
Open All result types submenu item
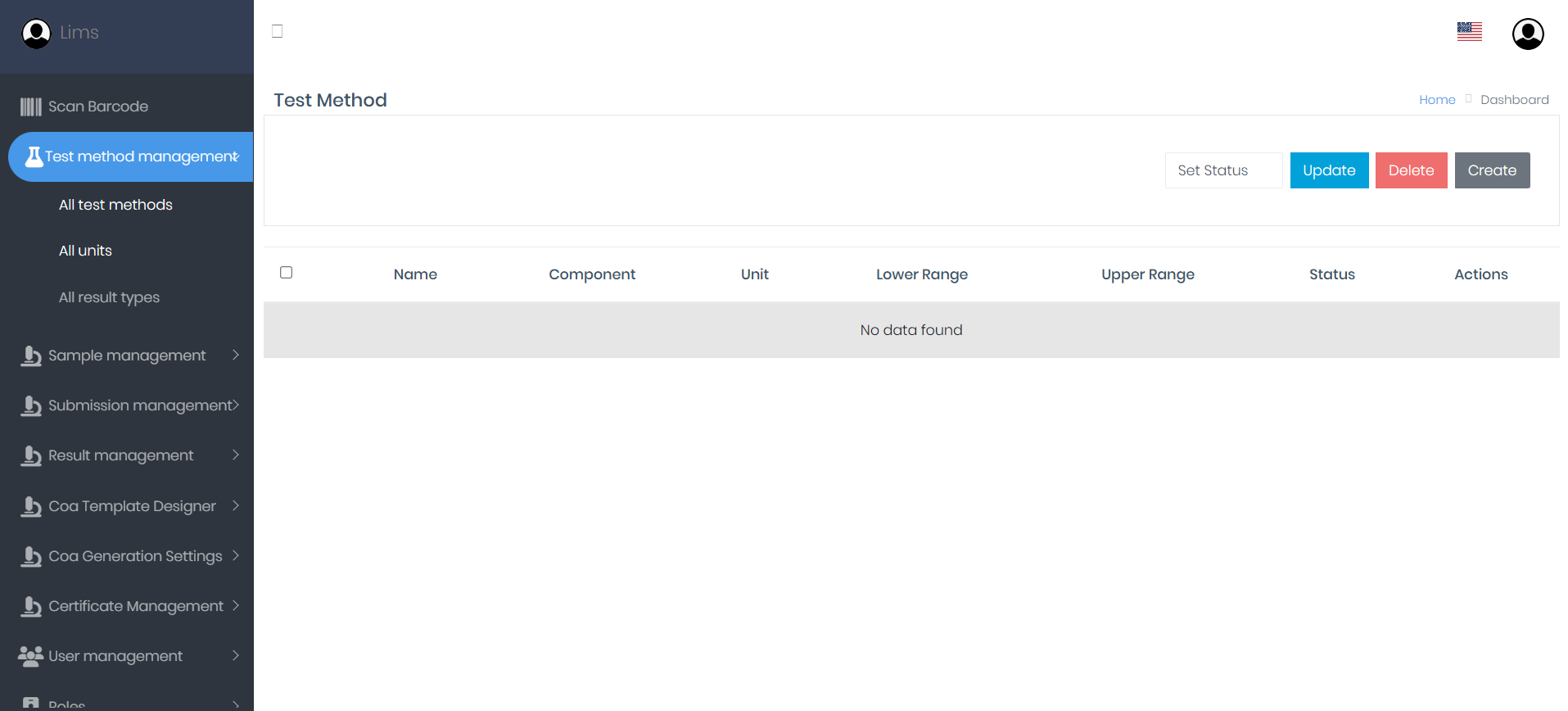click(x=109, y=297)
